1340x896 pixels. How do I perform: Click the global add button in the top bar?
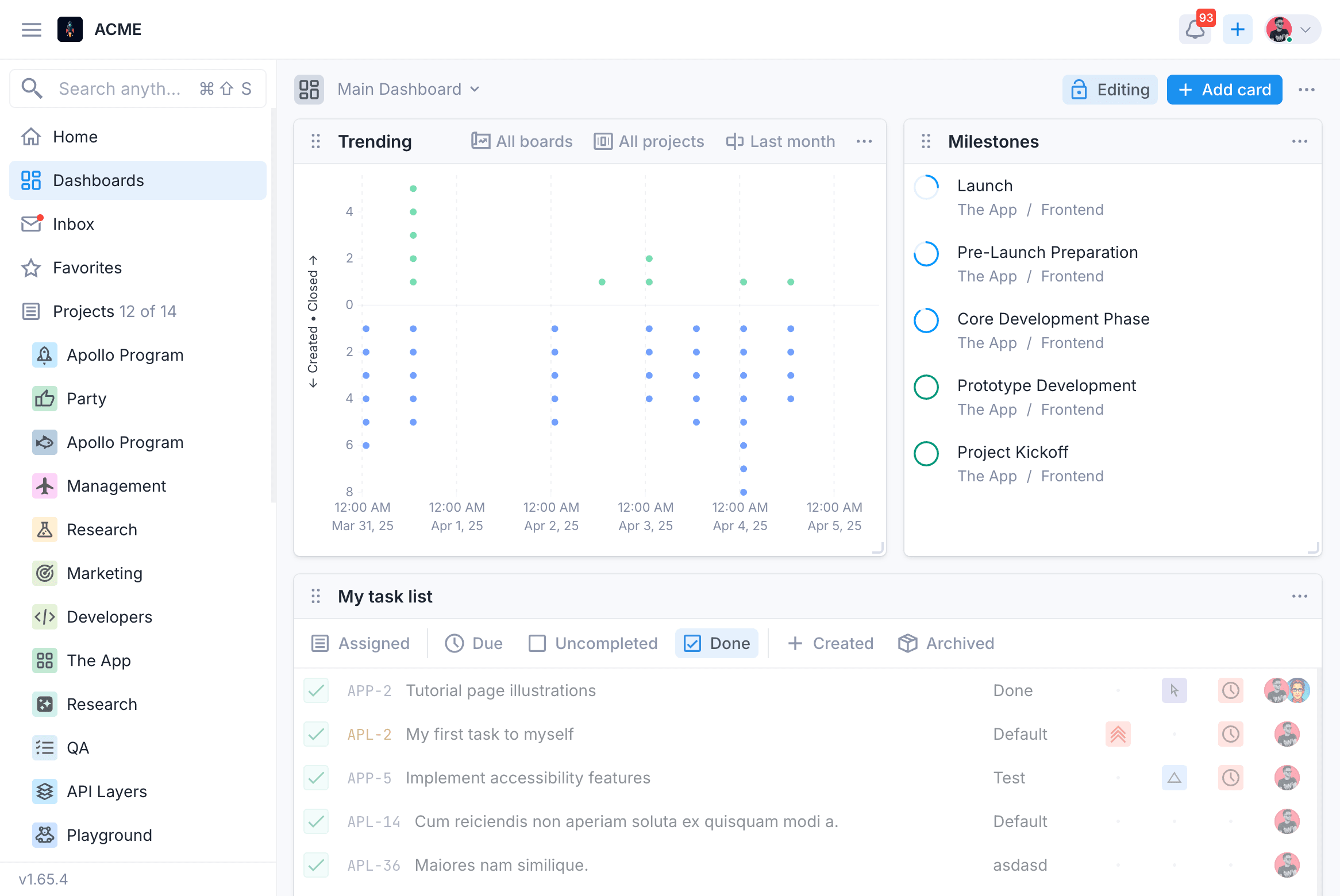pos(1237,29)
